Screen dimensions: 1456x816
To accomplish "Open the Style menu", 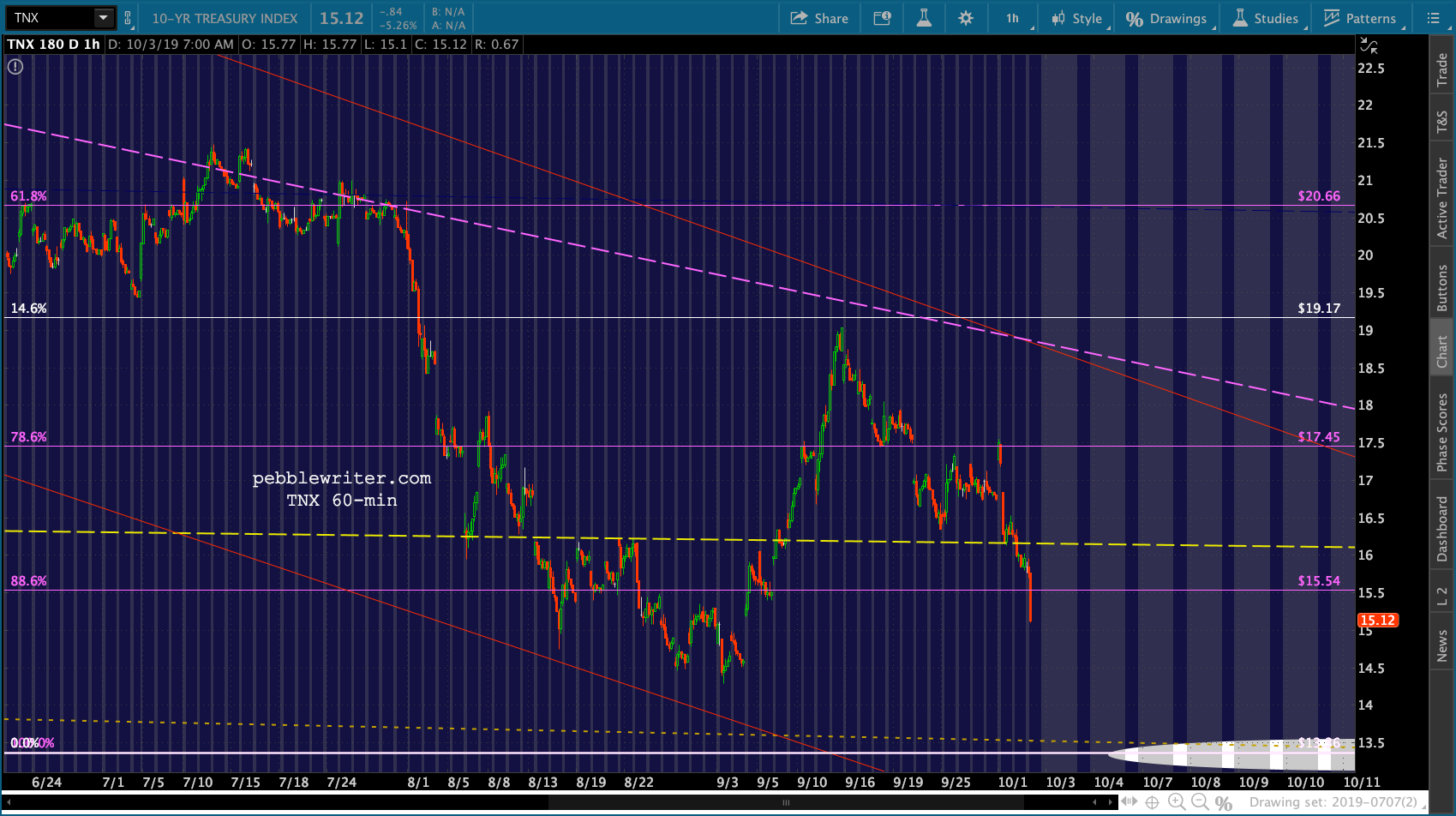I will click(1076, 18).
